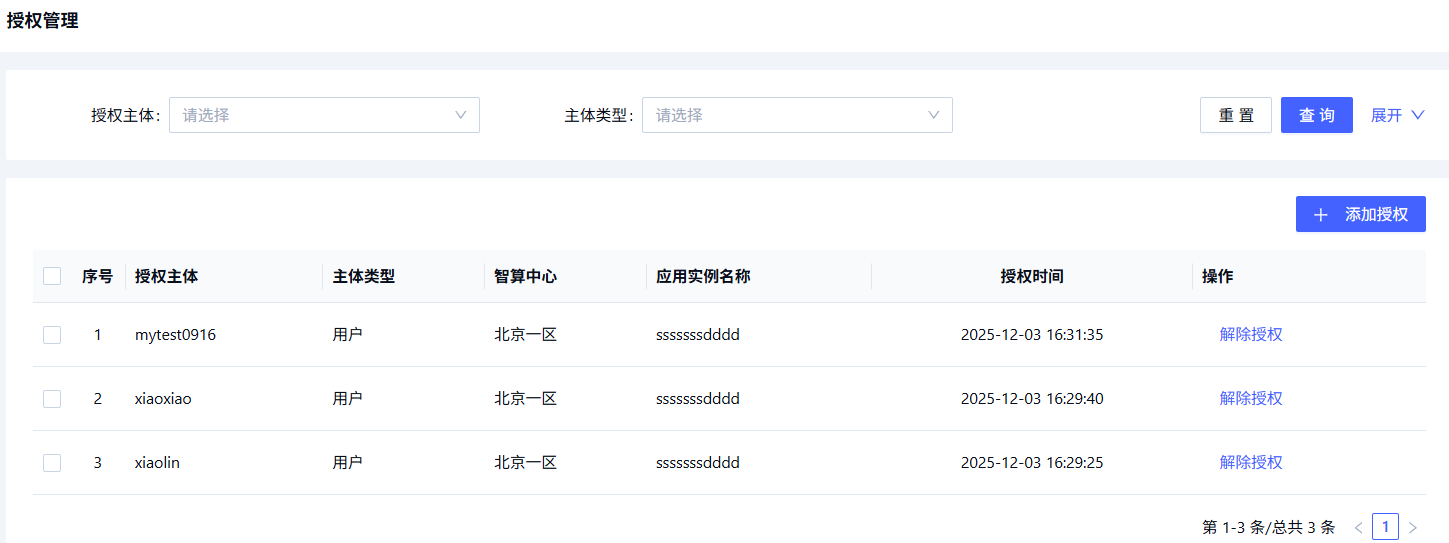Click the next page arrow icon
Image resolution: width=1449 pixels, height=543 pixels.
[x=1412, y=527]
